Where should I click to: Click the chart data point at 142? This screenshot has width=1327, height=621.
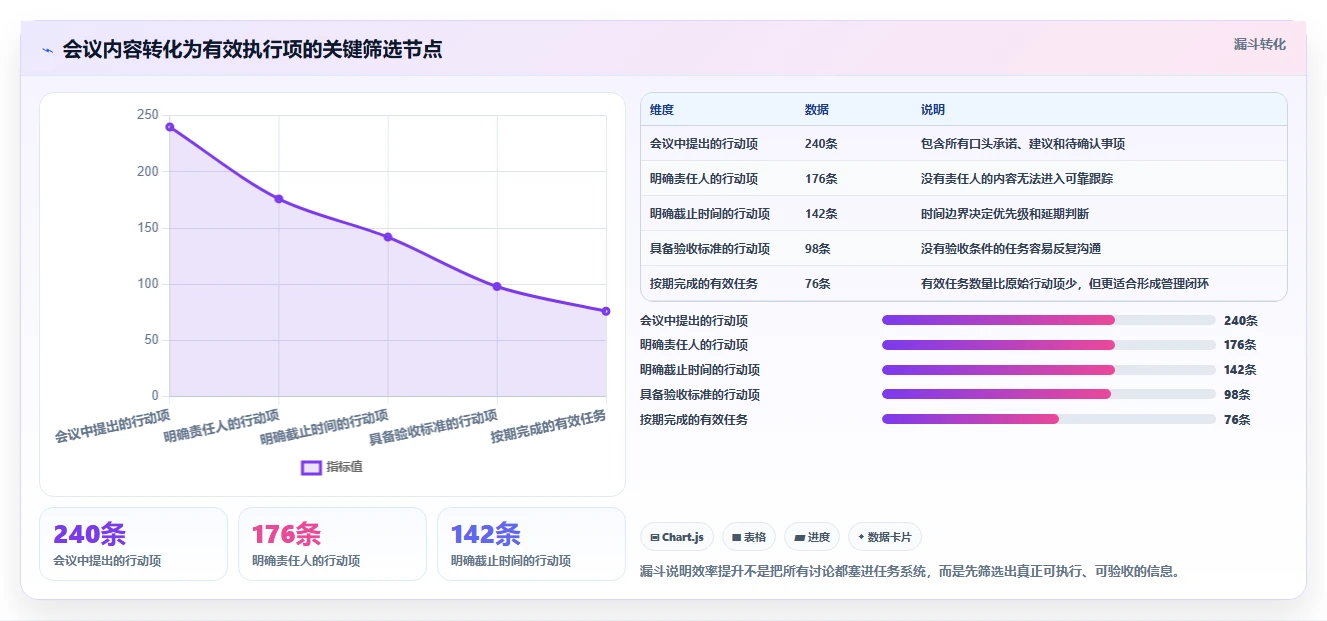388,237
